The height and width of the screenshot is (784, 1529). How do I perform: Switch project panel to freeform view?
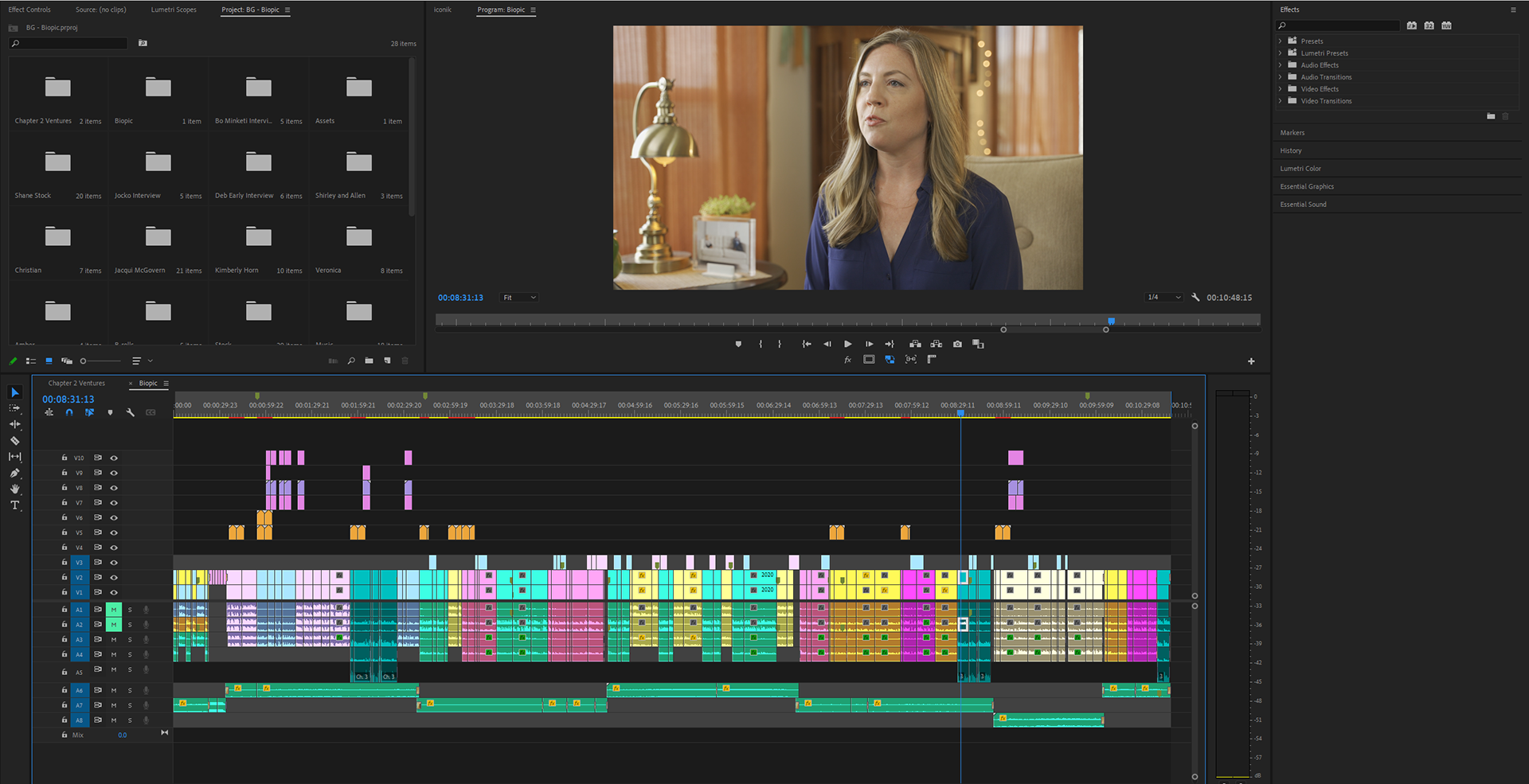point(67,361)
